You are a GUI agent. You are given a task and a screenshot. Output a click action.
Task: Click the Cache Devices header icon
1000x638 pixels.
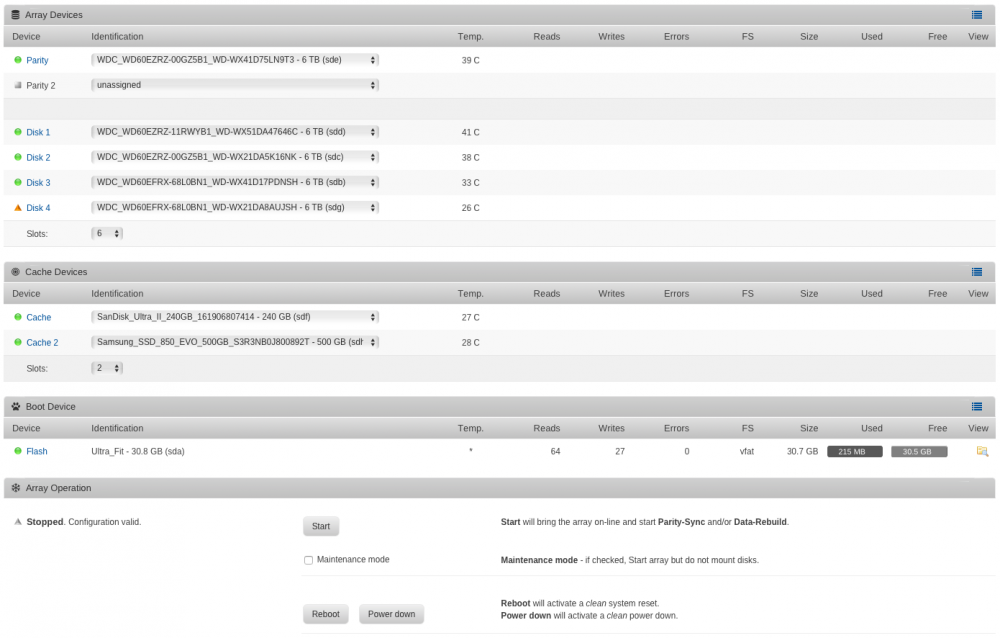pyautogui.click(x=15, y=272)
